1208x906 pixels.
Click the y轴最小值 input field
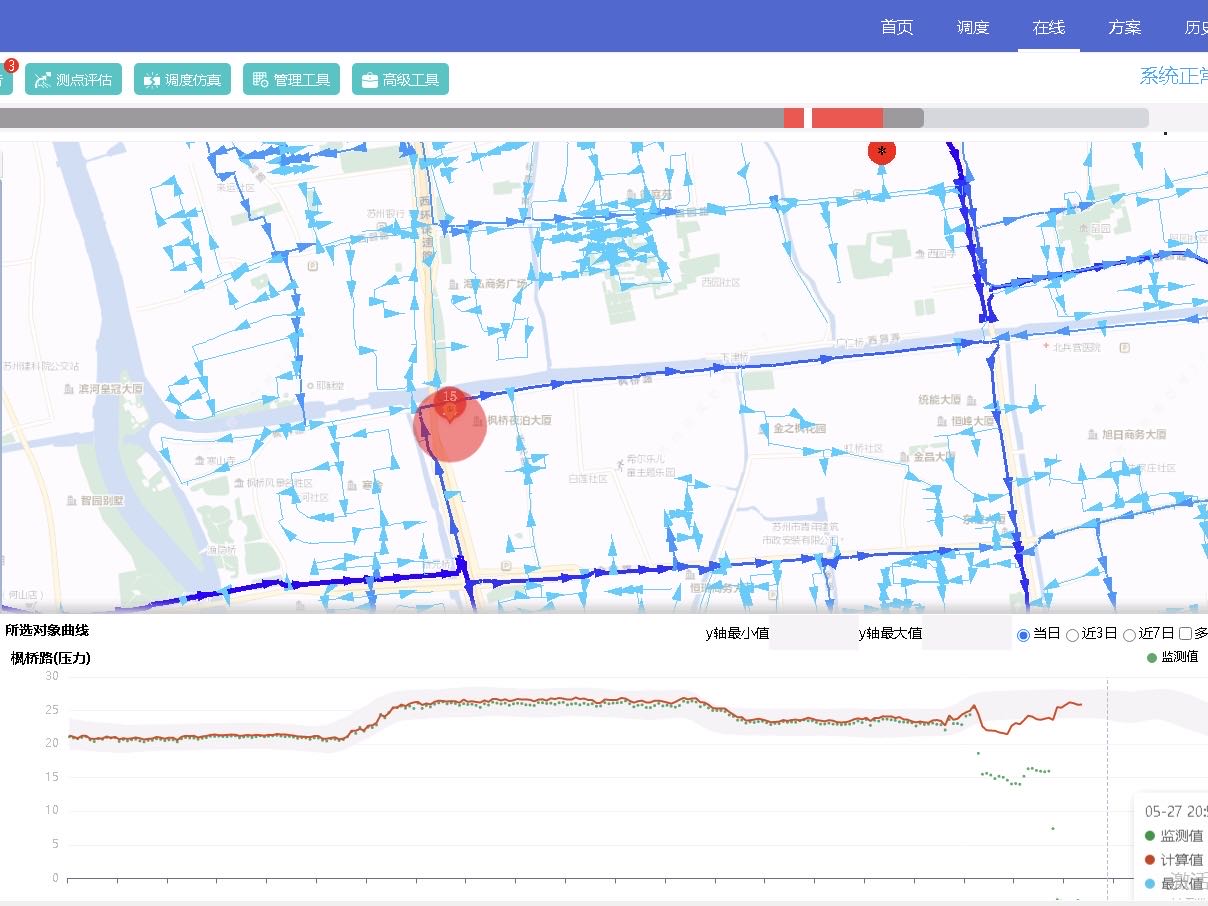[813, 634]
